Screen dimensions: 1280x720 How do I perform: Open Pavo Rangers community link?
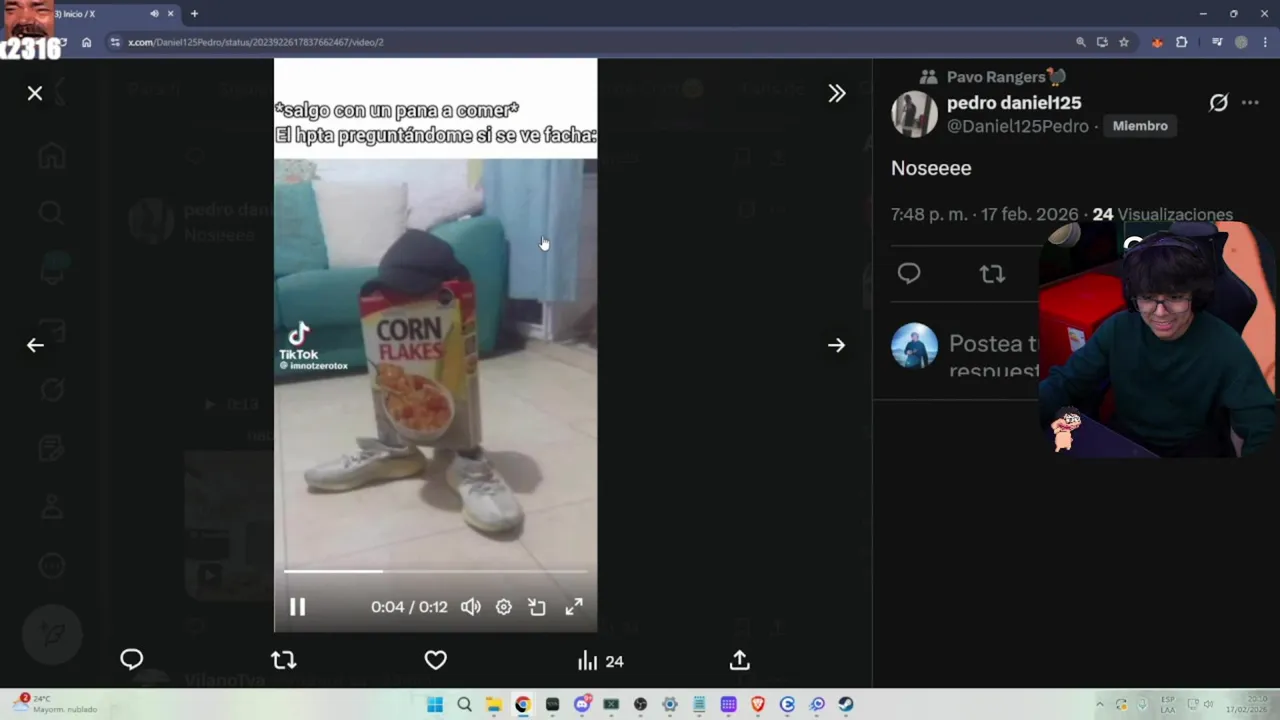(x=1006, y=77)
